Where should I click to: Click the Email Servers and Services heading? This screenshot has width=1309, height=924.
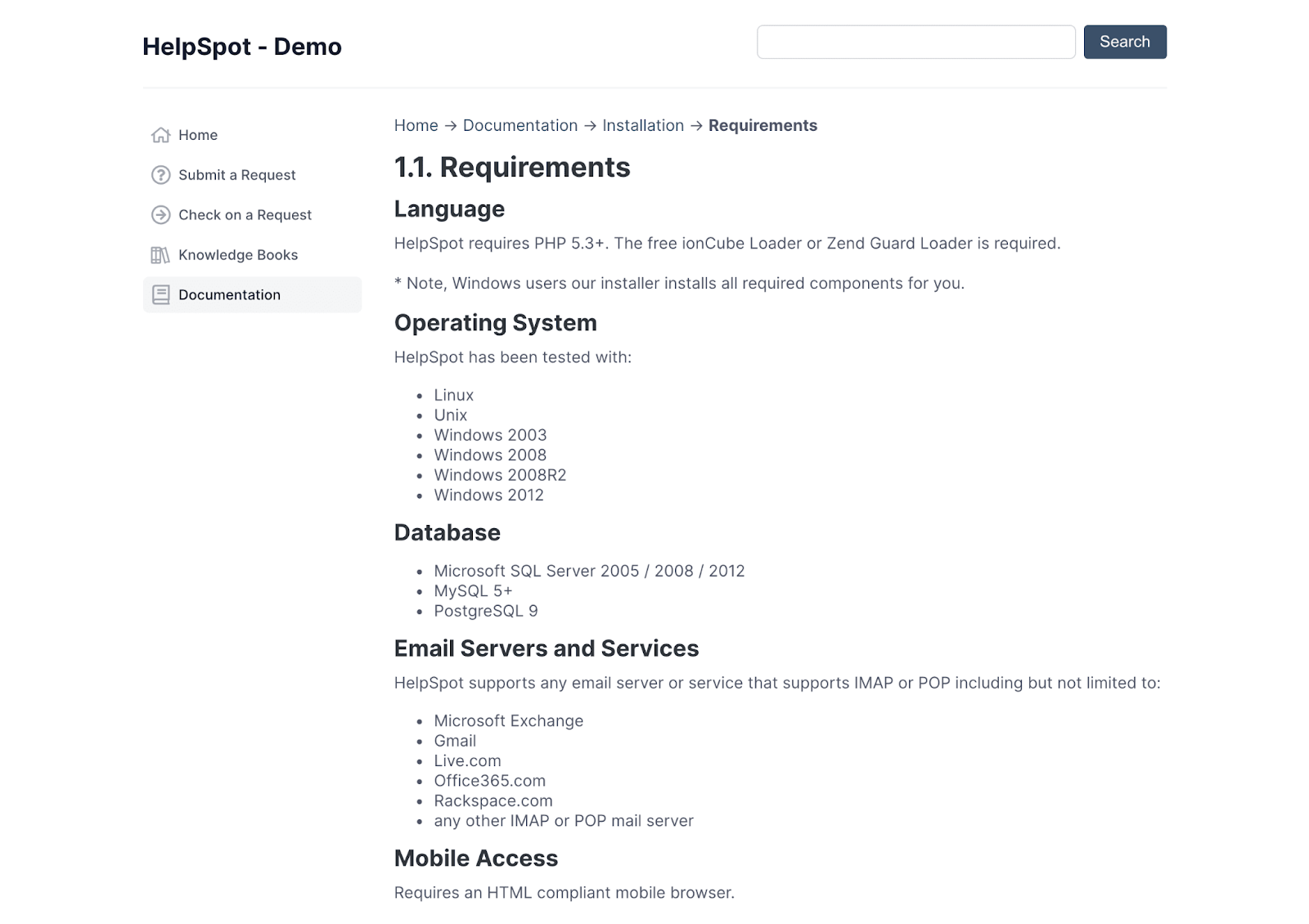pos(546,648)
